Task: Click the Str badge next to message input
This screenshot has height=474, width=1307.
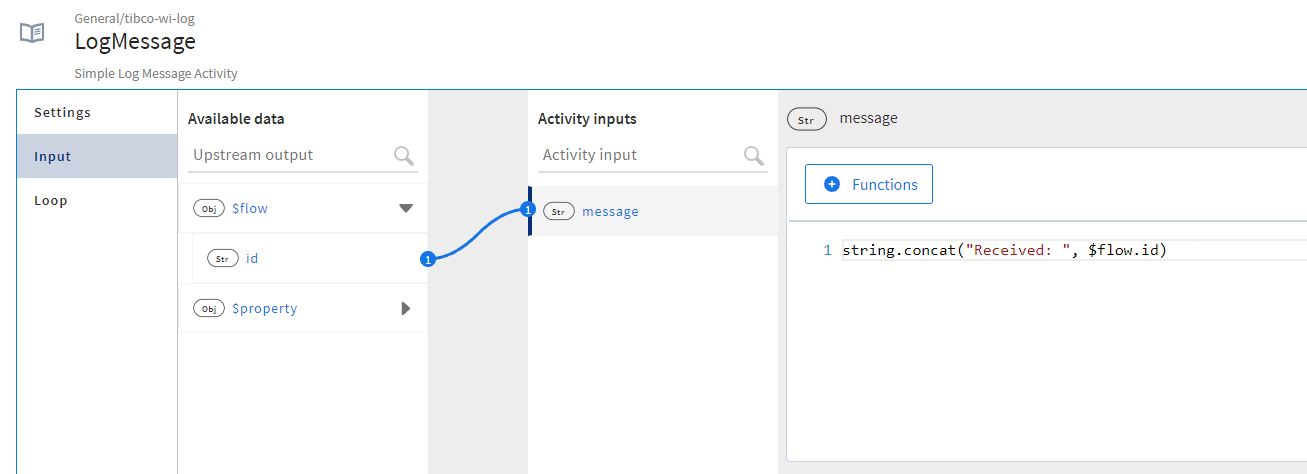Action: pyautogui.click(x=559, y=212)
